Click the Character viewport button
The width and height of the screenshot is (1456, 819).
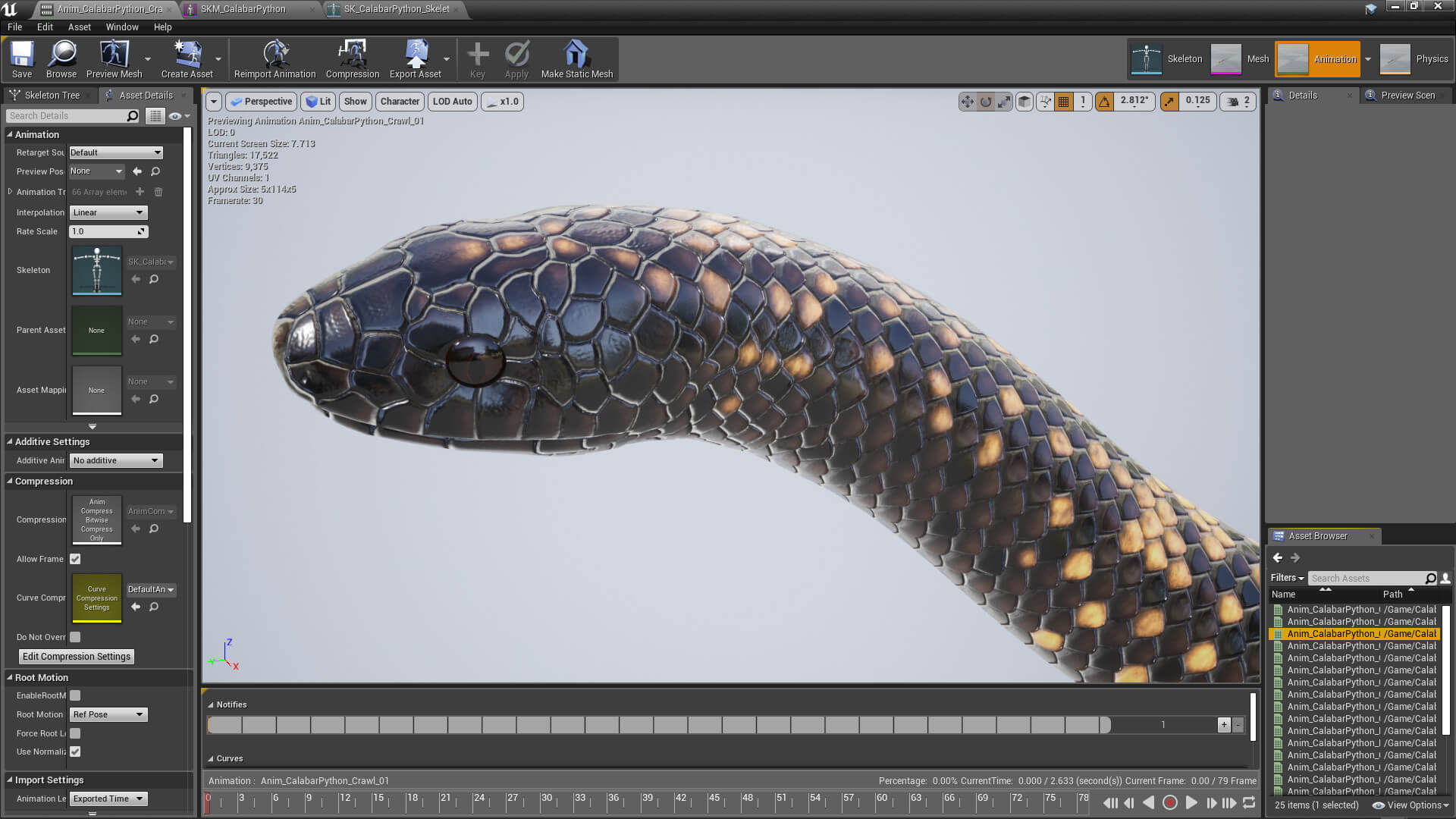pos(400,101)
